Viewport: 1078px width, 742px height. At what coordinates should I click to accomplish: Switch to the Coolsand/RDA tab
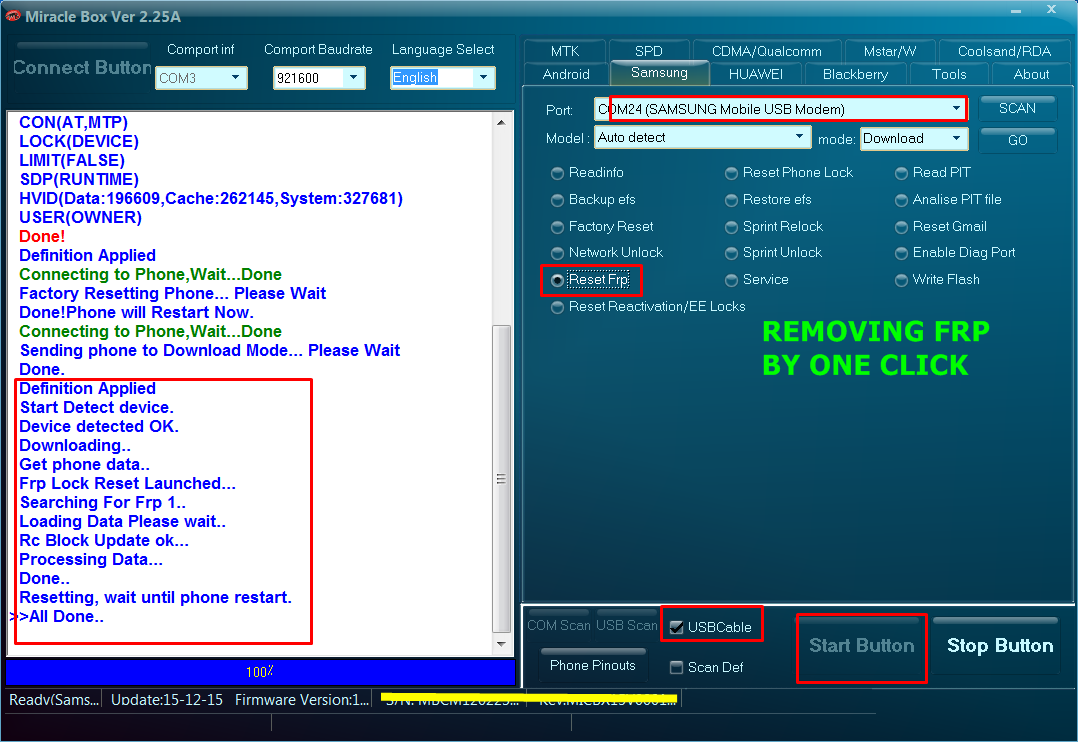(x=1004, y=51)
